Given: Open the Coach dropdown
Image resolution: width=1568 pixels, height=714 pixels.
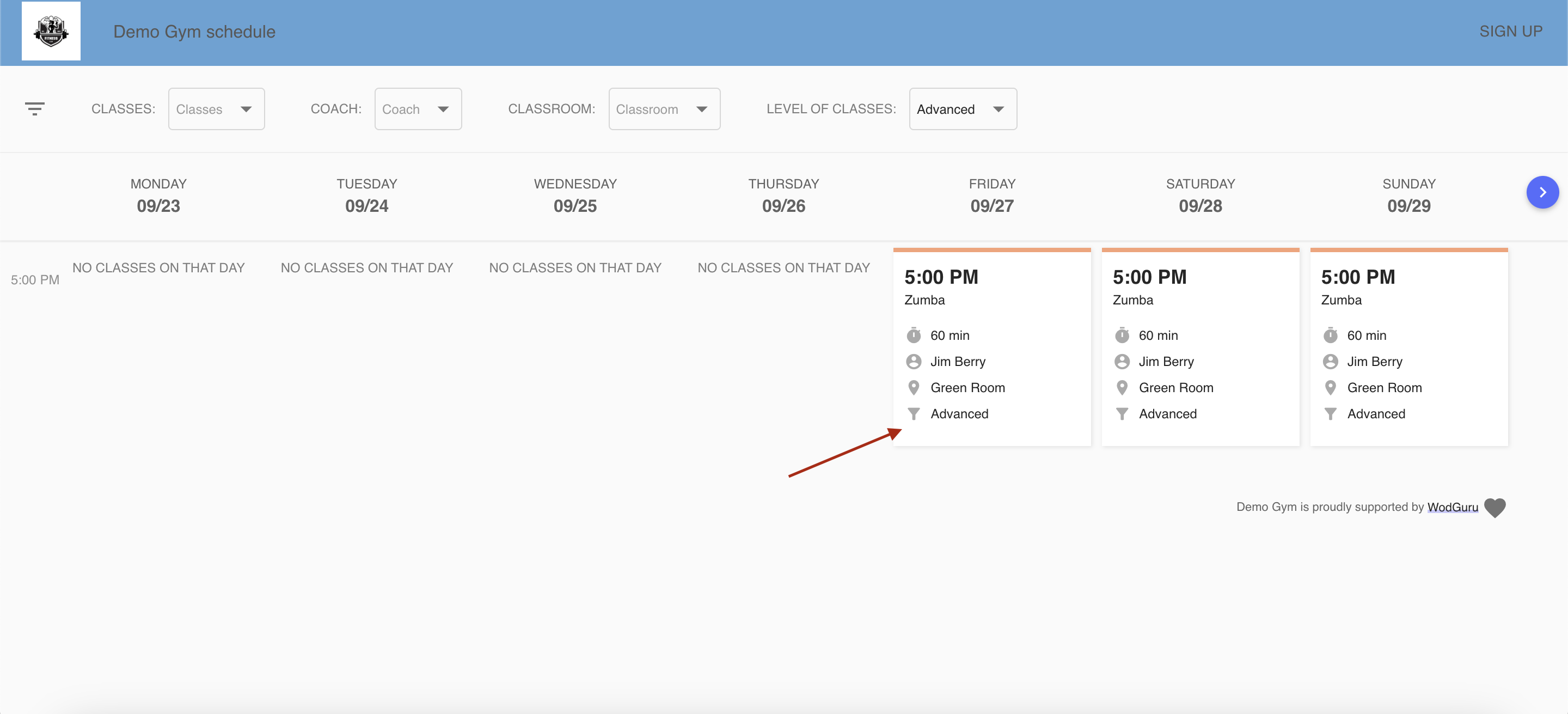Looking at the screenshot, I should click(418, 109).
